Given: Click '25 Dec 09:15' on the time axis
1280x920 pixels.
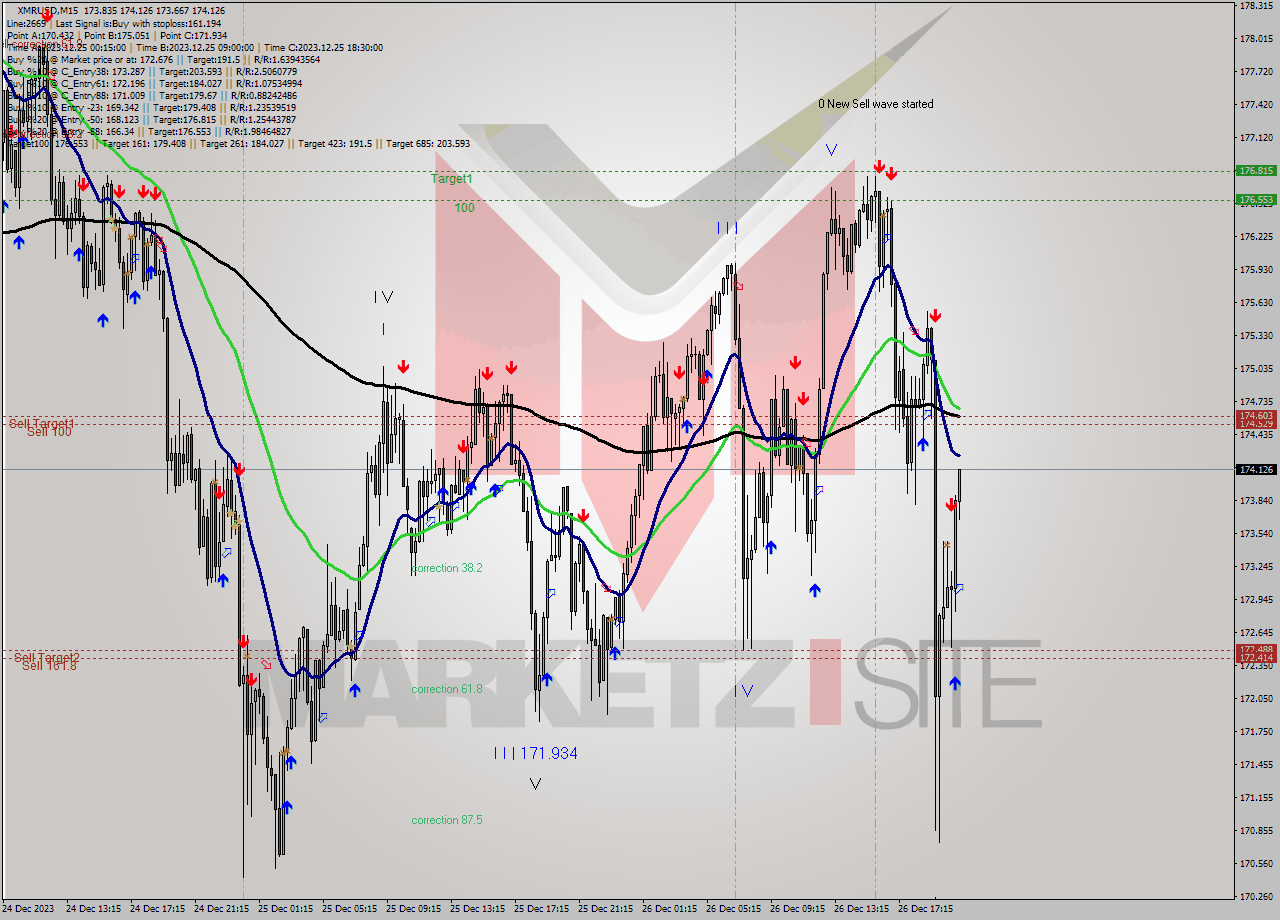Looking at the screenshot, I should pos(414,910).
